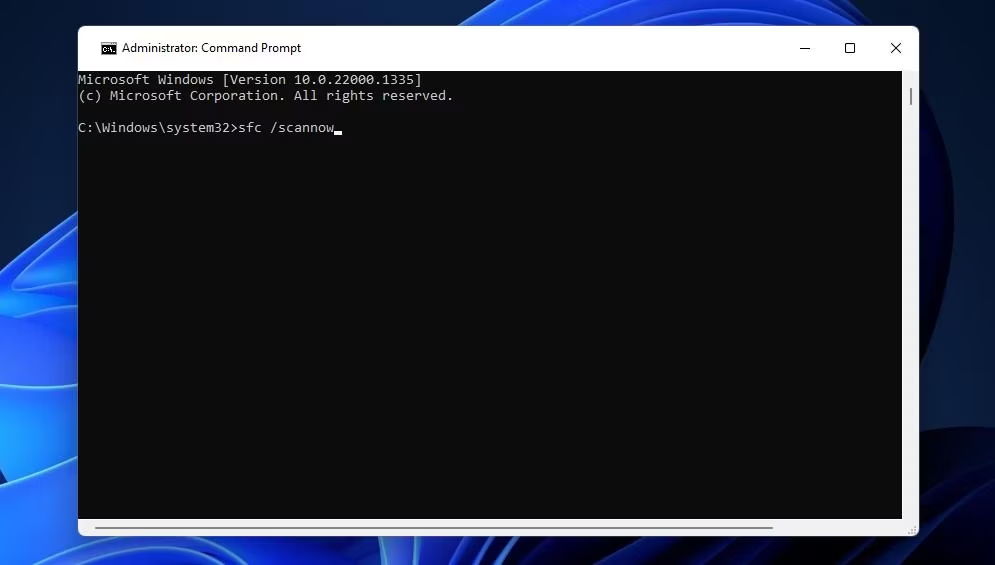Click the 'C:\Windows\system32>' prompt text
The height and width of the screenshot is (565, 995).
pos(158,128)
